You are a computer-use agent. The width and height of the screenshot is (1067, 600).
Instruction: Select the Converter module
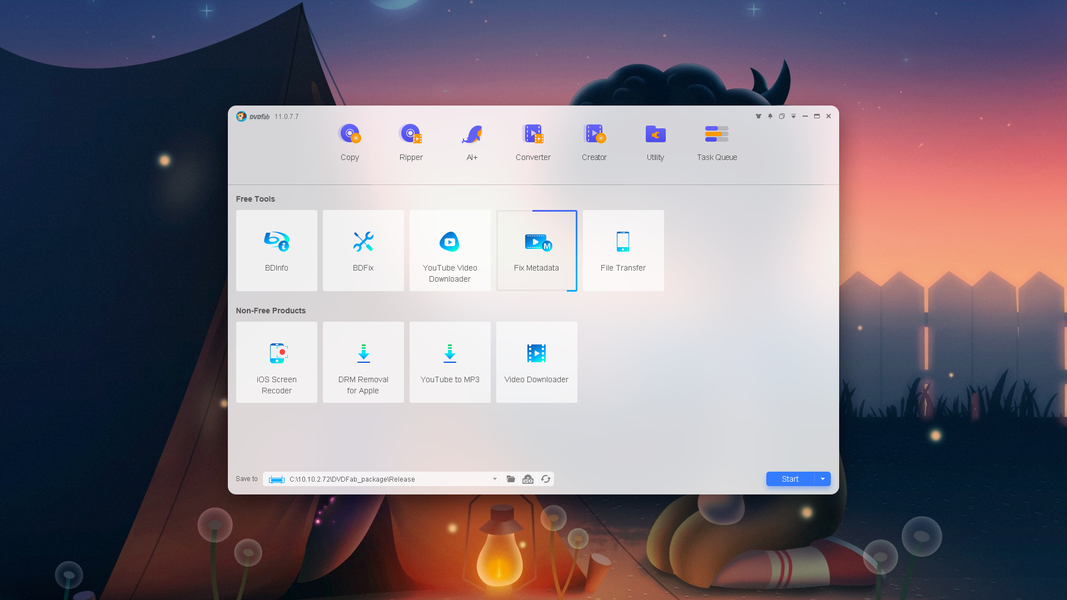point(533,142)
